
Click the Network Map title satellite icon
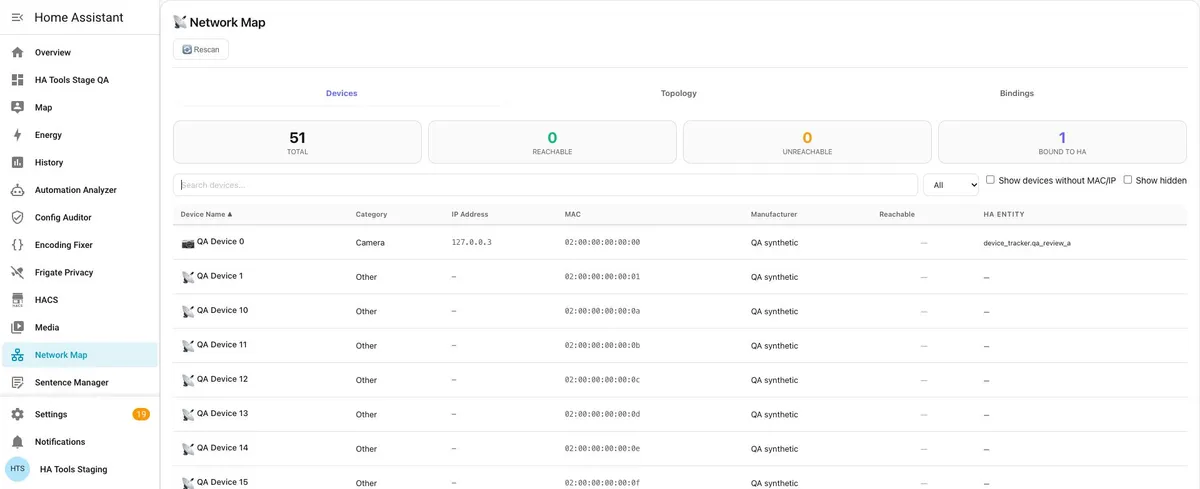click(180, 22)
